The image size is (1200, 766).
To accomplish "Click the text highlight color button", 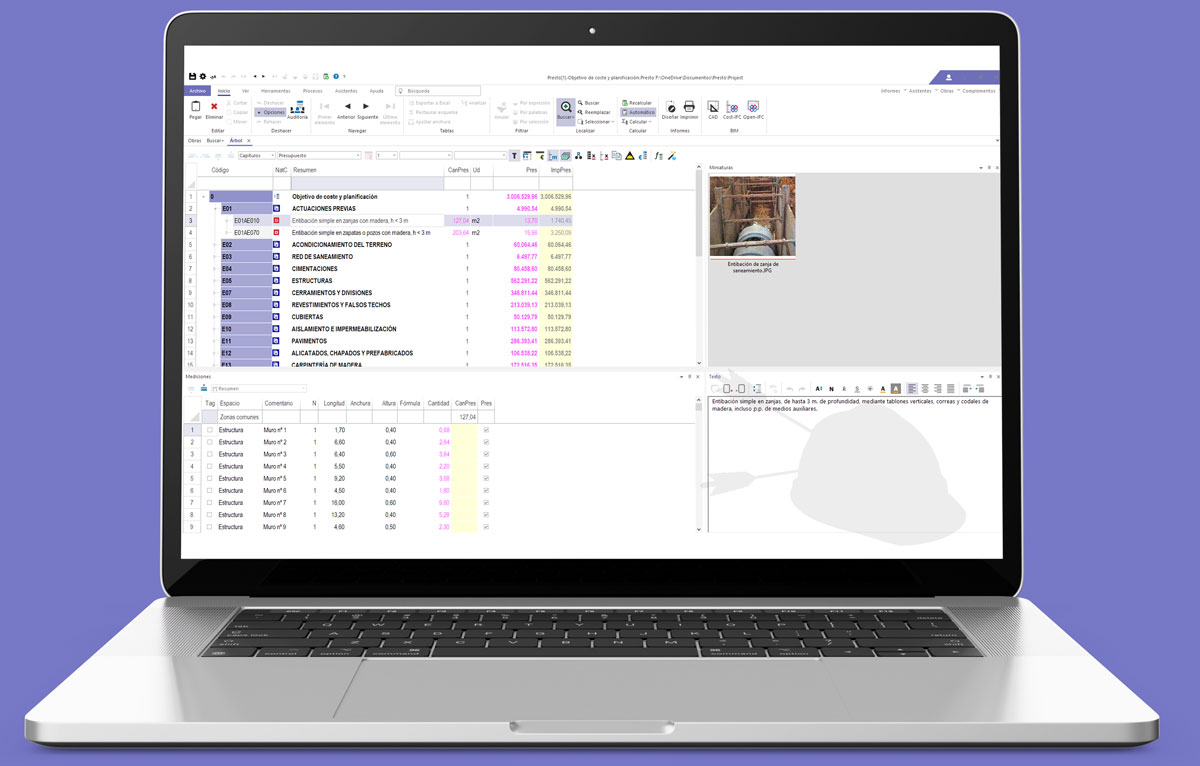I will point(896,388).
